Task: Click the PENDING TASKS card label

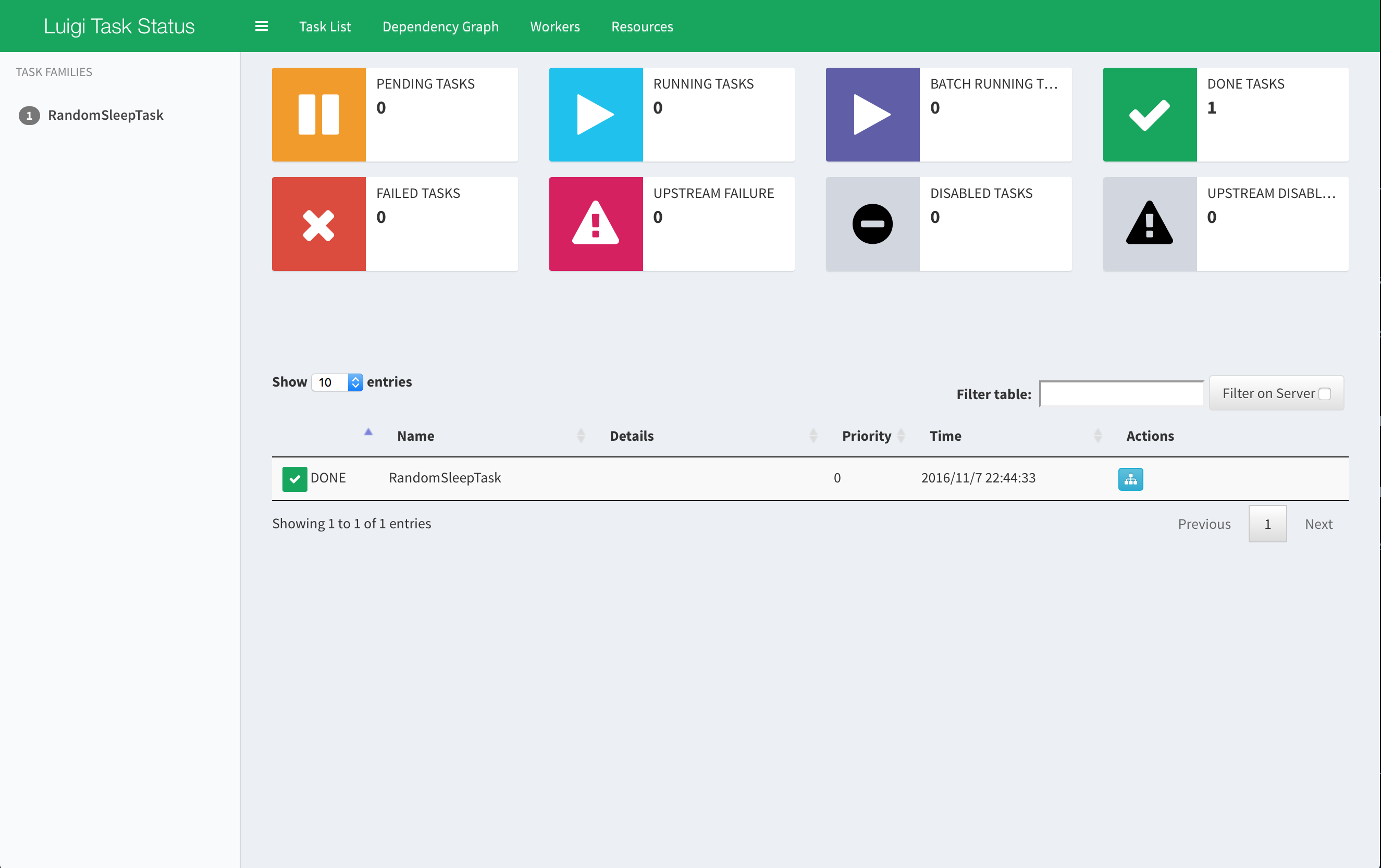Action: point(426,84)
